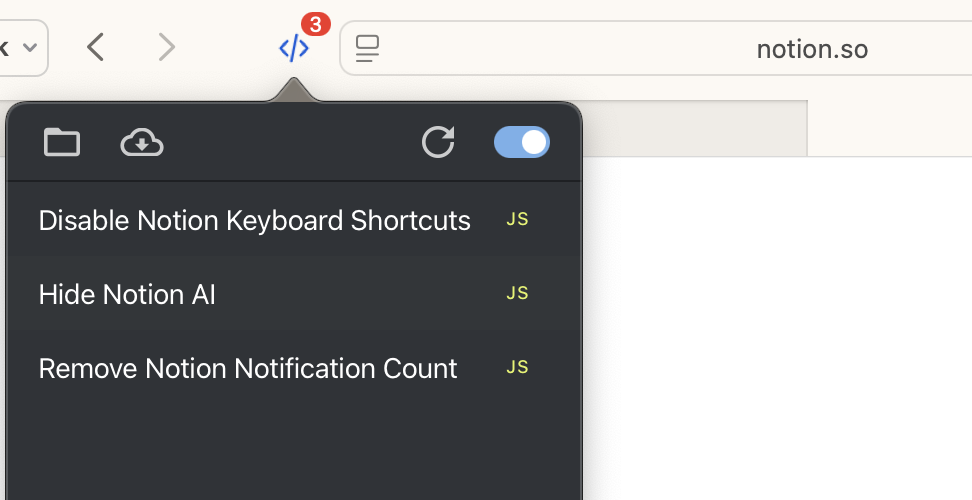Turn off the blue script injection switch
The height and width of the screenshot is (500, 972).
(x=522, y=142)
